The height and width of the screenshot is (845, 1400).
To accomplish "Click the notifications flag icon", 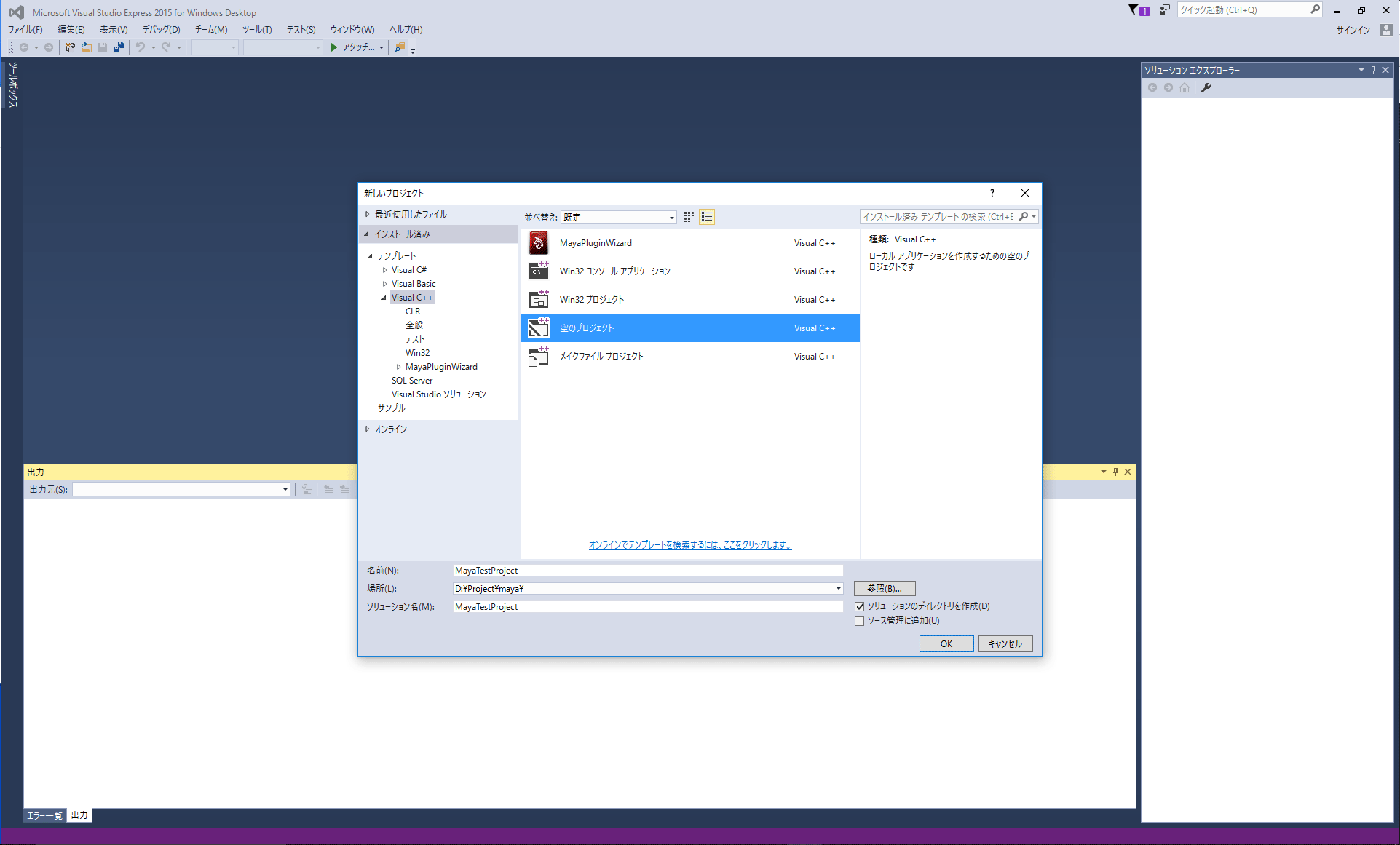I will pos(1134,10).
